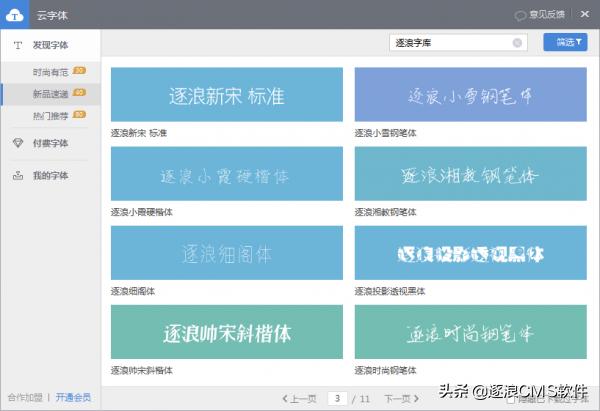The height and width of the screenshot is (411, 600).
Task: Click the 逐浪湘敏钢笔体 caption text
Action: [385, 212]
